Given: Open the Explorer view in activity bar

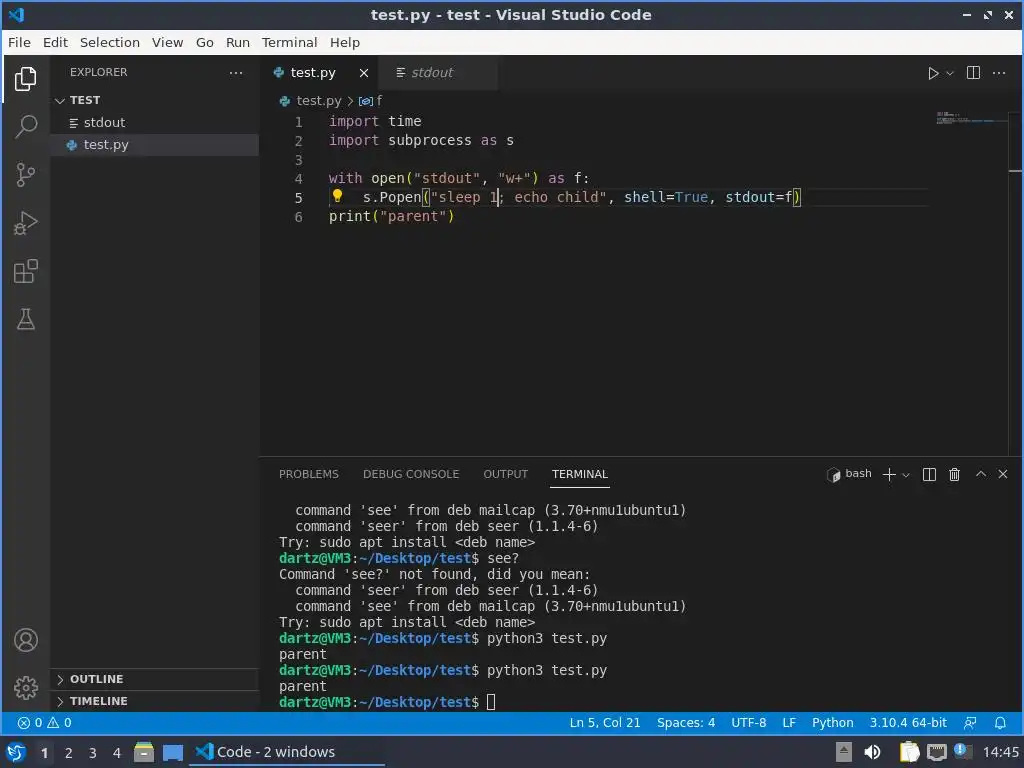Looking at the screenshot, I should pos(25,79).
